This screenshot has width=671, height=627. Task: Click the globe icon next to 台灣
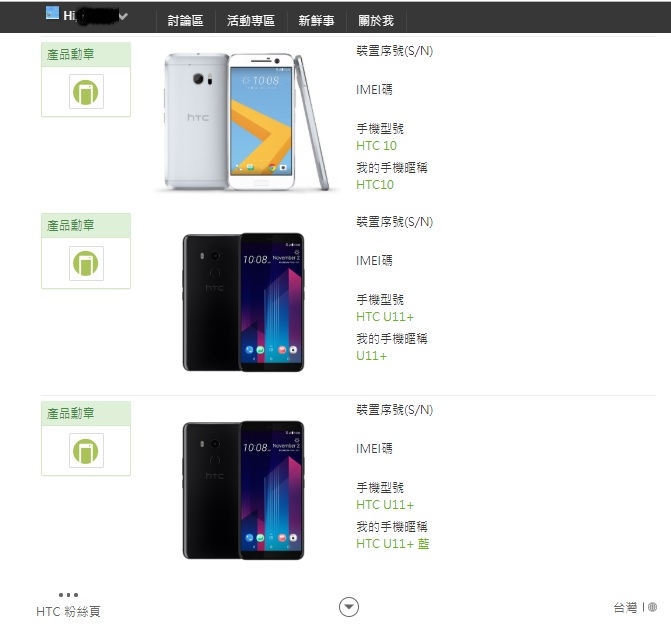(x=652, y=607)
